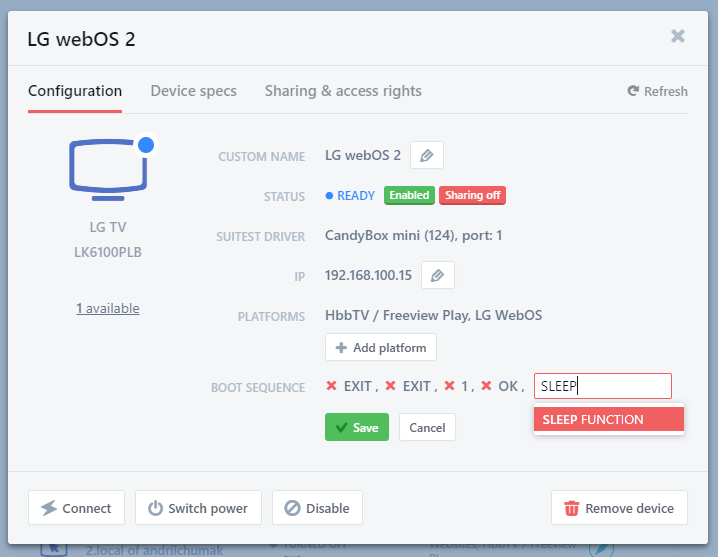Click Add platform button
718x557 pixels.
[381, 347]
